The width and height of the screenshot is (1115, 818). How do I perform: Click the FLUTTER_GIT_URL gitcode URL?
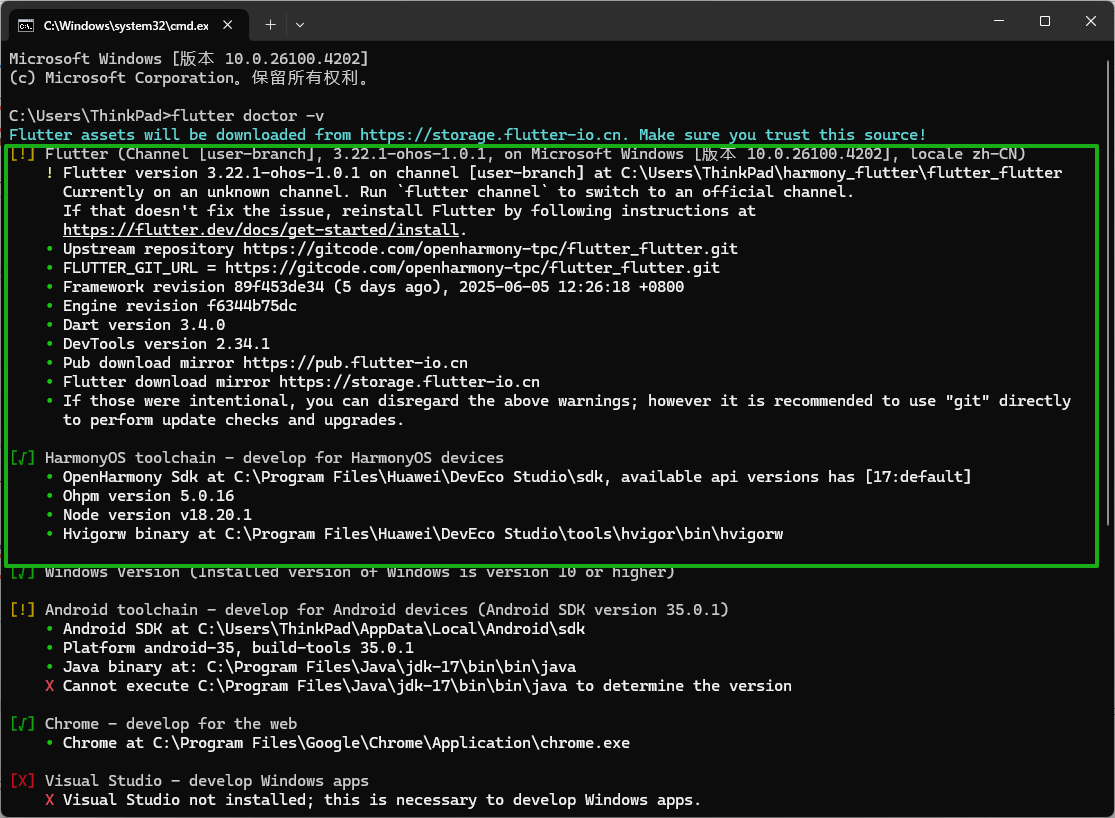[472, 268]
